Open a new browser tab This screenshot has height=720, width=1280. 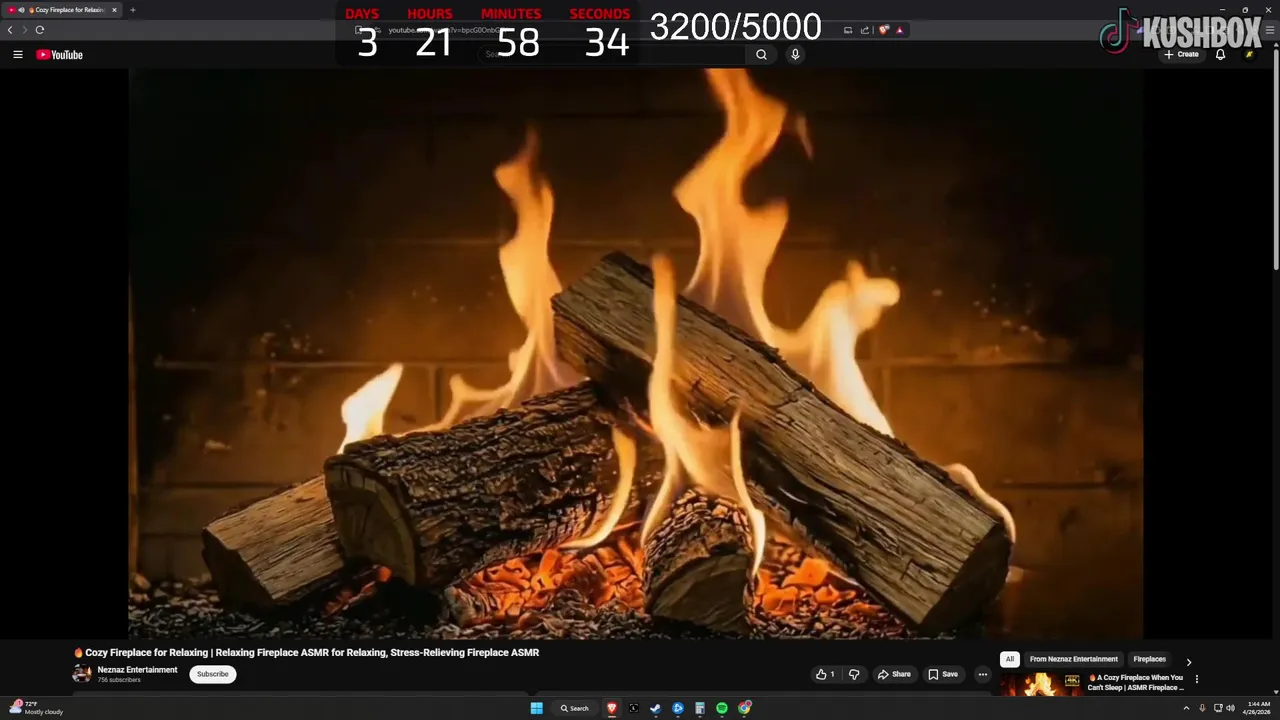[x=132, y=10]
